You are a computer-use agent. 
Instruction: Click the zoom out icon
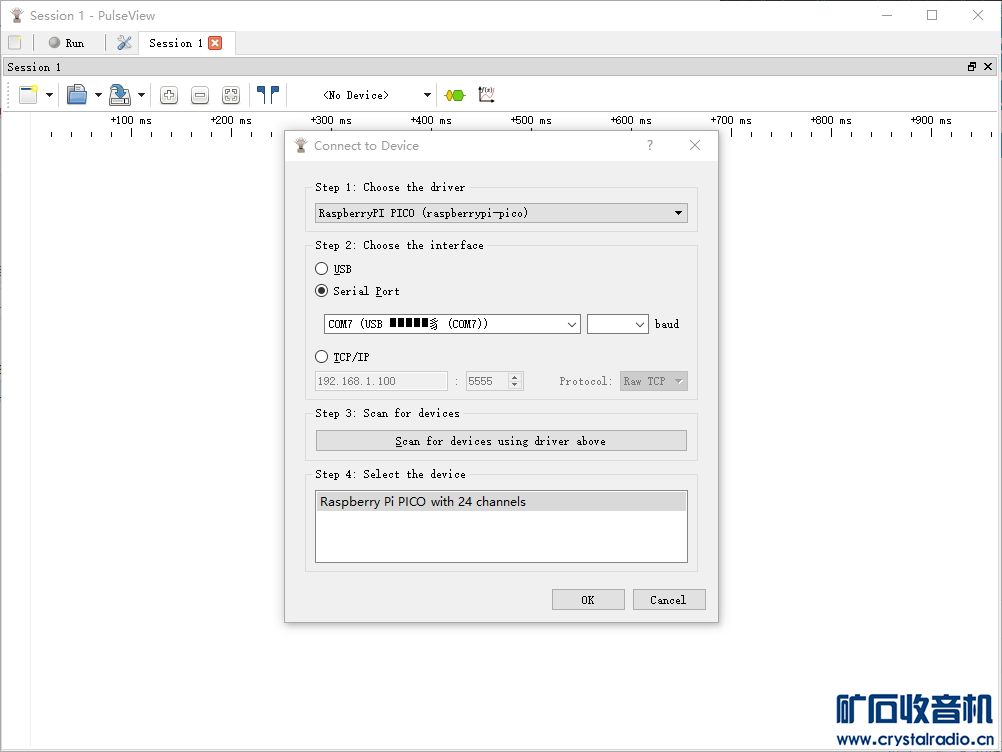(x=200, y=95)
